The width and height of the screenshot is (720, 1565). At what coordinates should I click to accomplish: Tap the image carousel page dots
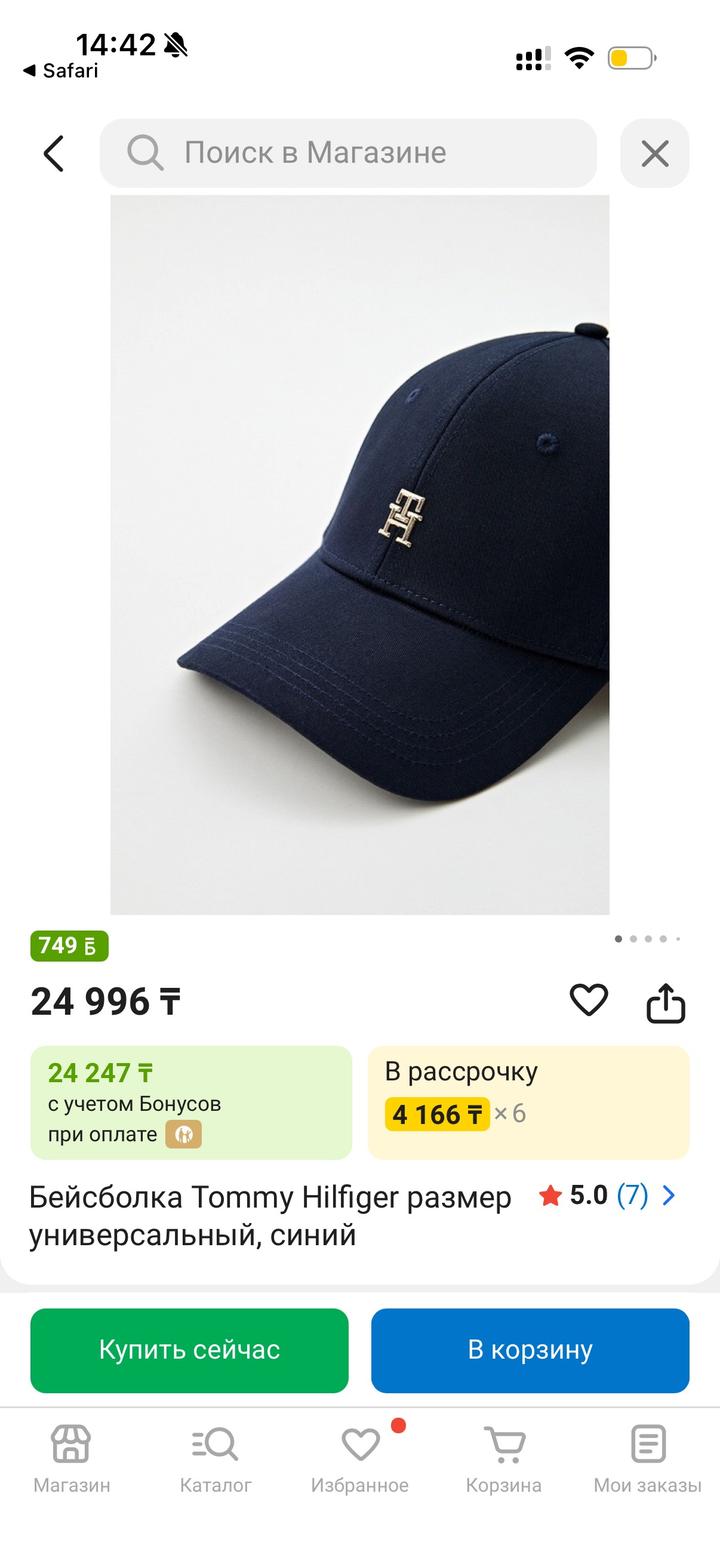(648, 939)
